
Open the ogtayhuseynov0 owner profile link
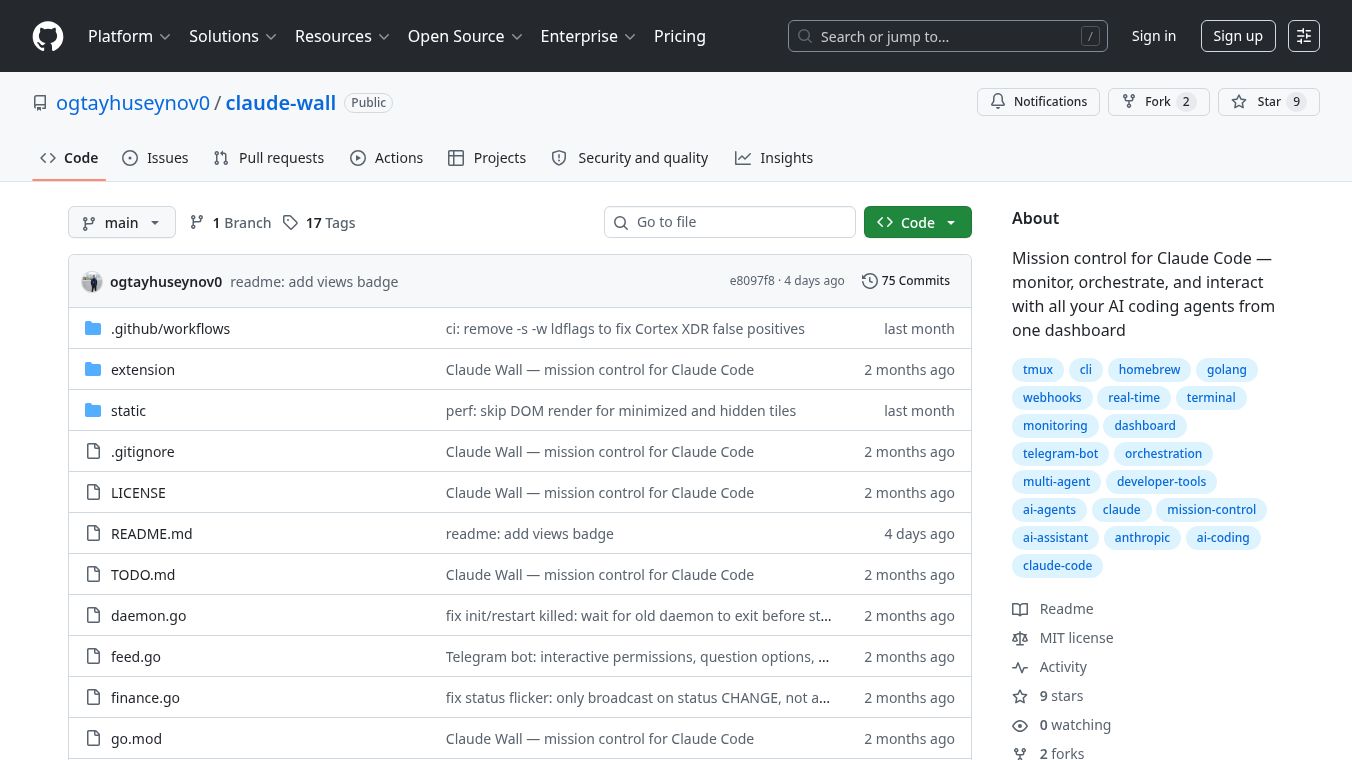[133, 102]
